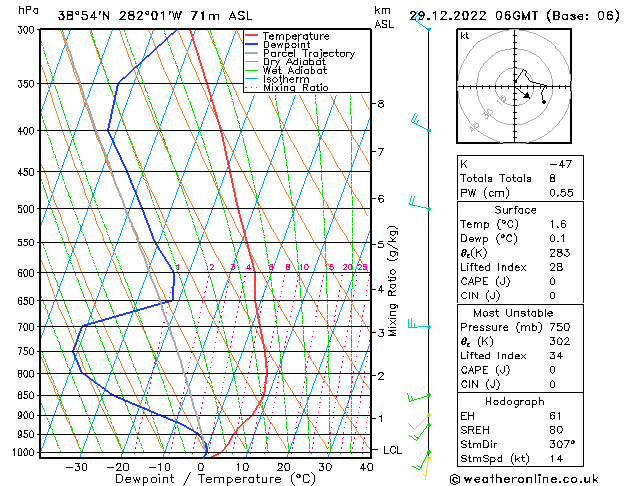
Task: Click the surface Lifted Index value 28
Action: click(x=556, y=267)
